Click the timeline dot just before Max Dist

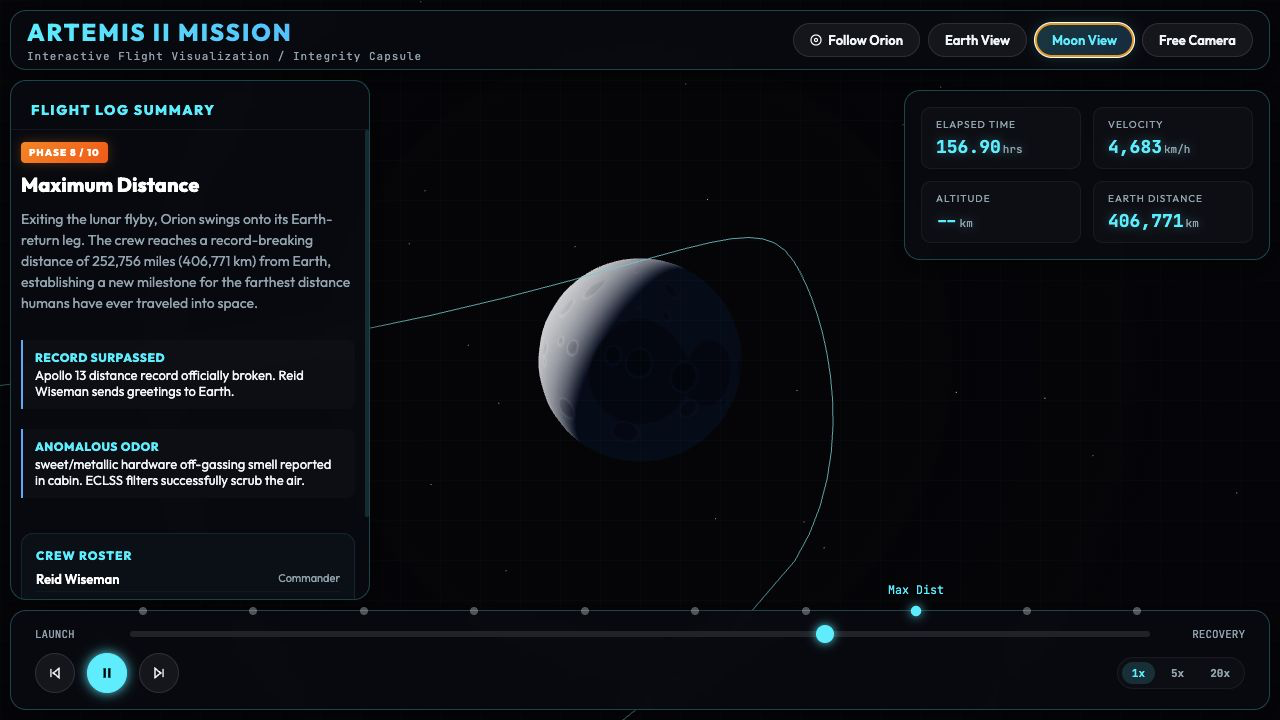(806, 611)
